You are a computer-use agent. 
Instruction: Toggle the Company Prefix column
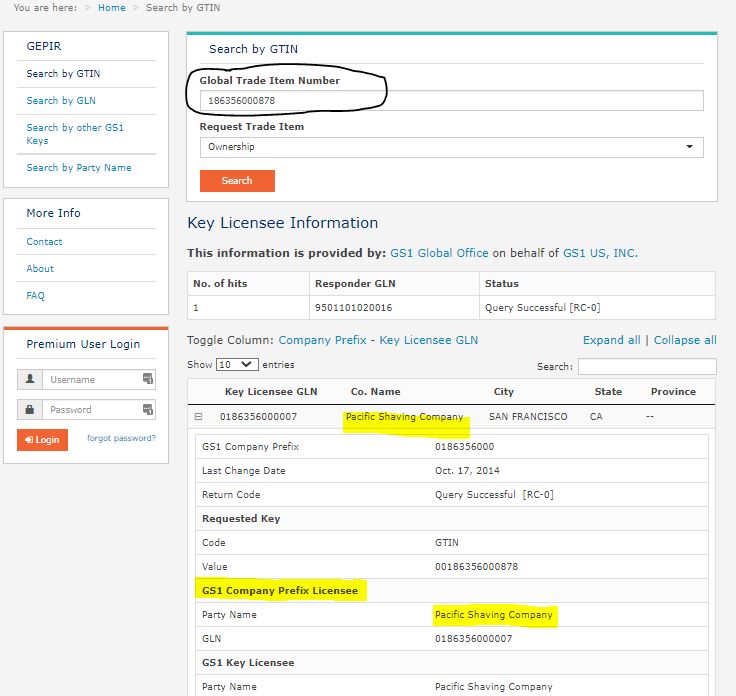(322, 340)
